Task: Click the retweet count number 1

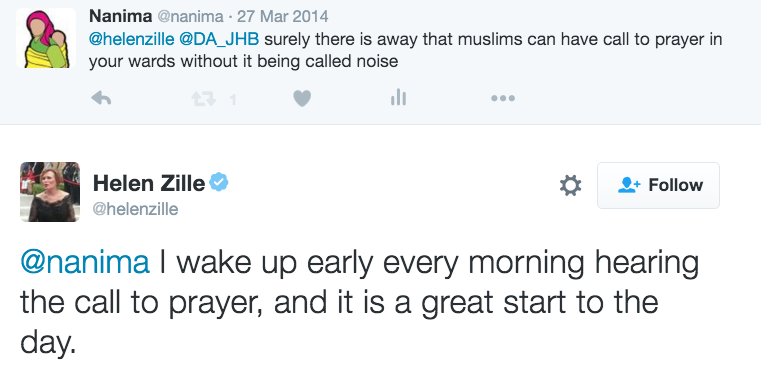Action: point(233,100)
